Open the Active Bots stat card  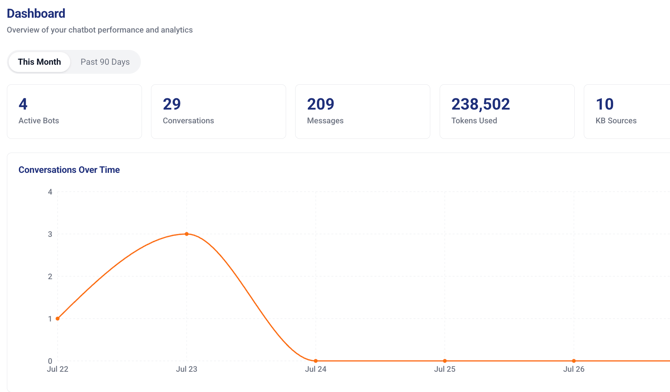pos(74,112)
